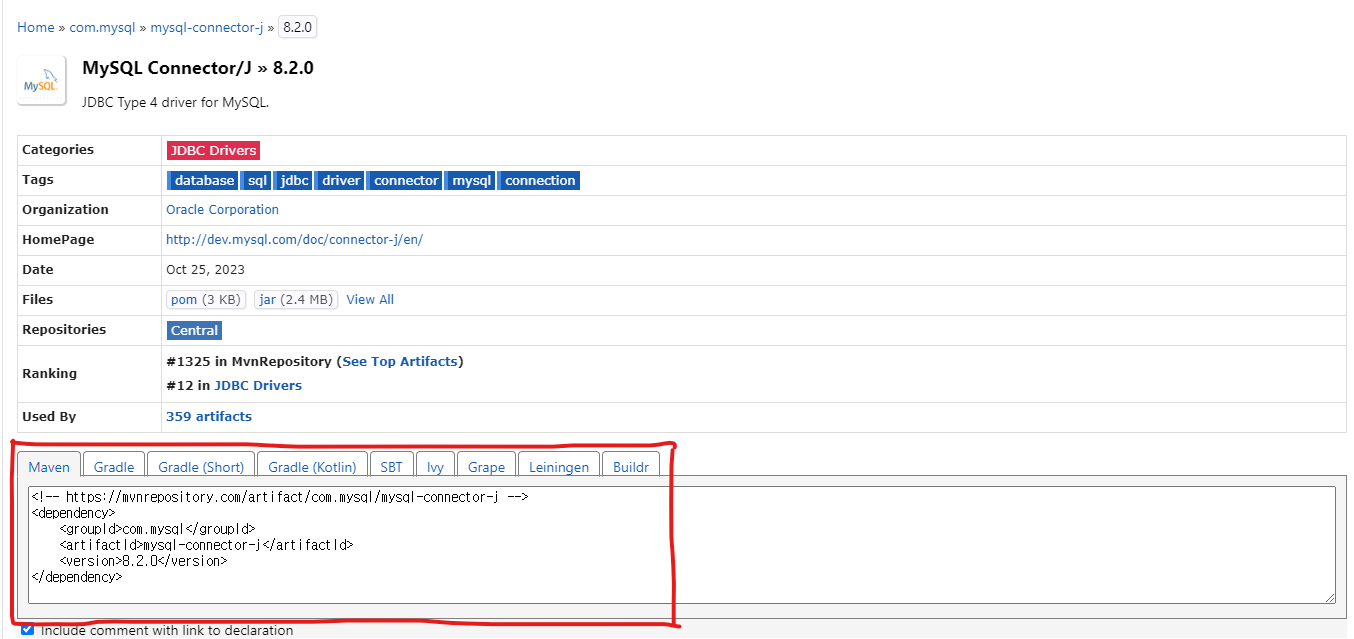The height and width of the screenshot is (639, 1354).
Task: Open the 359 artifacts Used By page
Action: coord(209,416)
